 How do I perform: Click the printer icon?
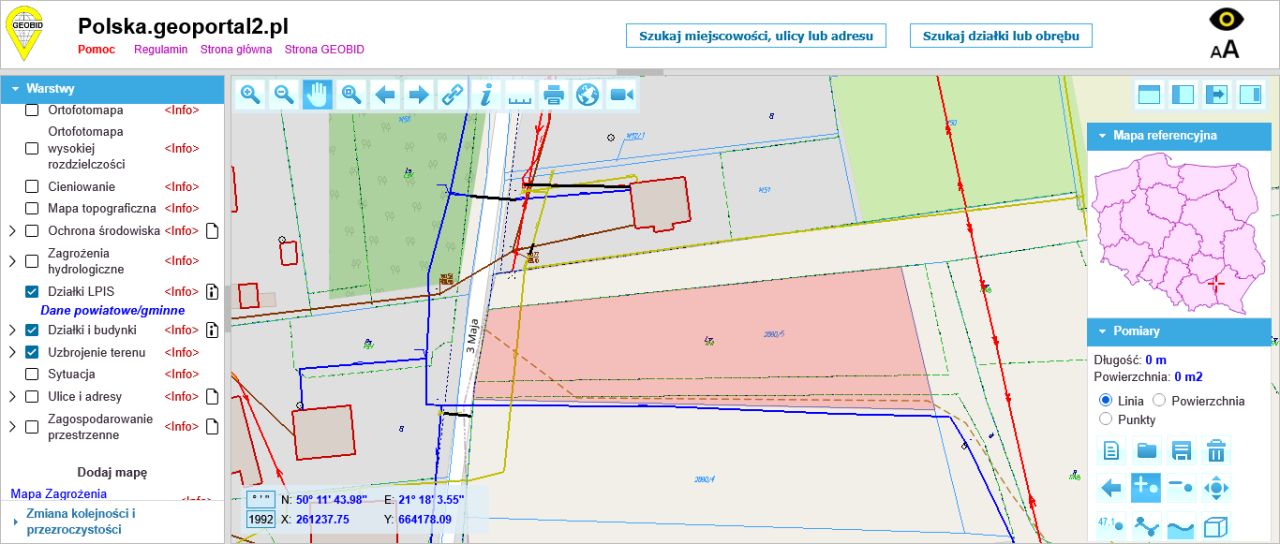point(554,95)
